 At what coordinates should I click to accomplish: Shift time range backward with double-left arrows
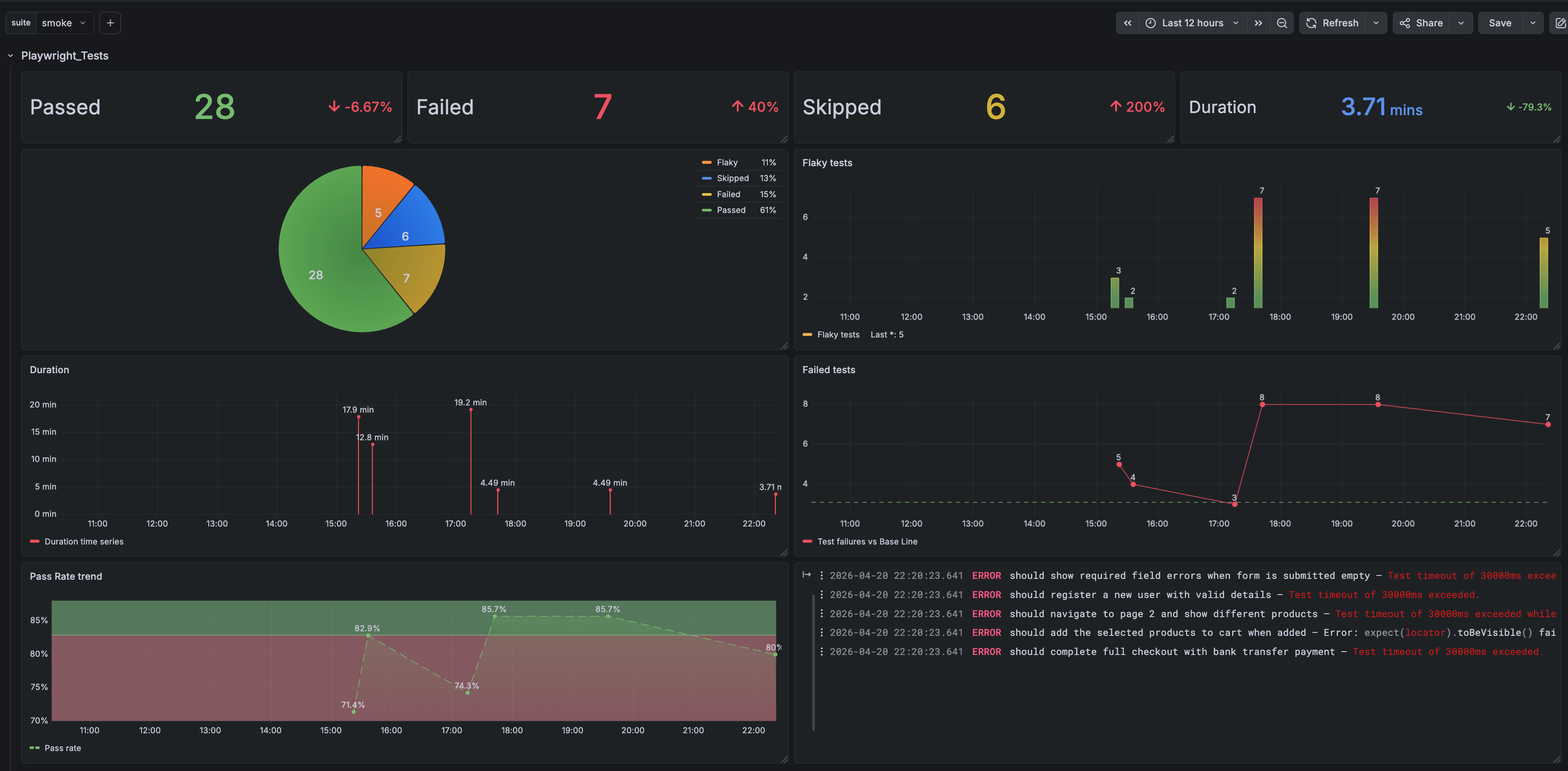point(1128,23)
